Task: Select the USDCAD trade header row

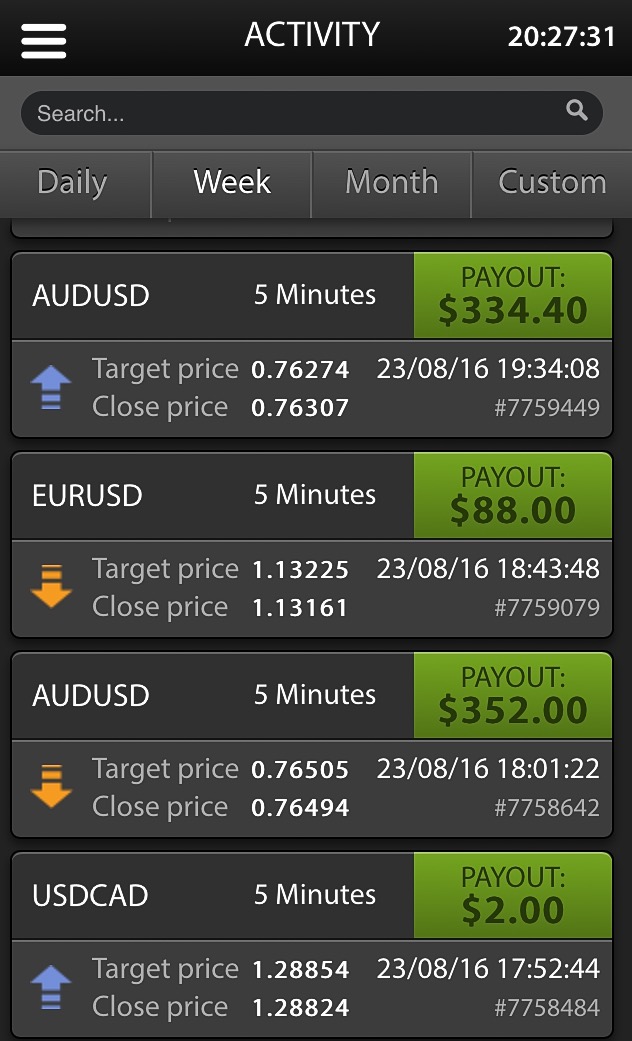Action: point(212,896)
